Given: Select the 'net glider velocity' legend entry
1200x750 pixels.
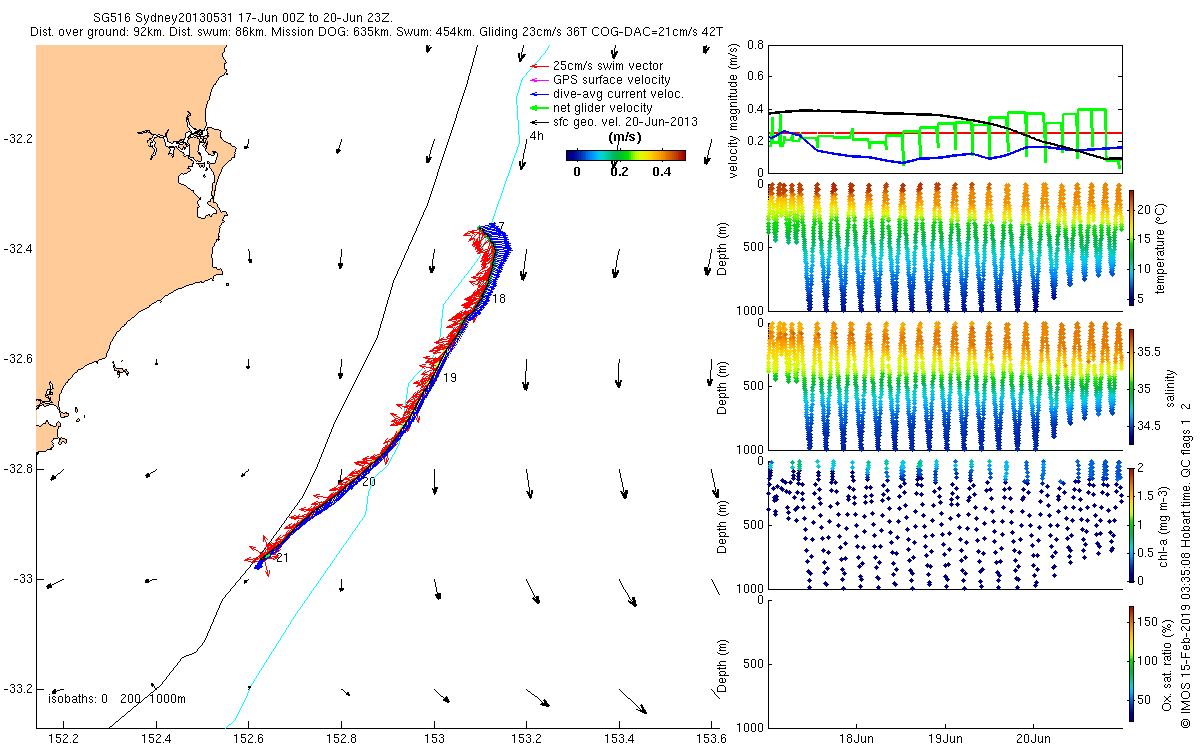Looking at the screenshot, I should click(603, 108).
